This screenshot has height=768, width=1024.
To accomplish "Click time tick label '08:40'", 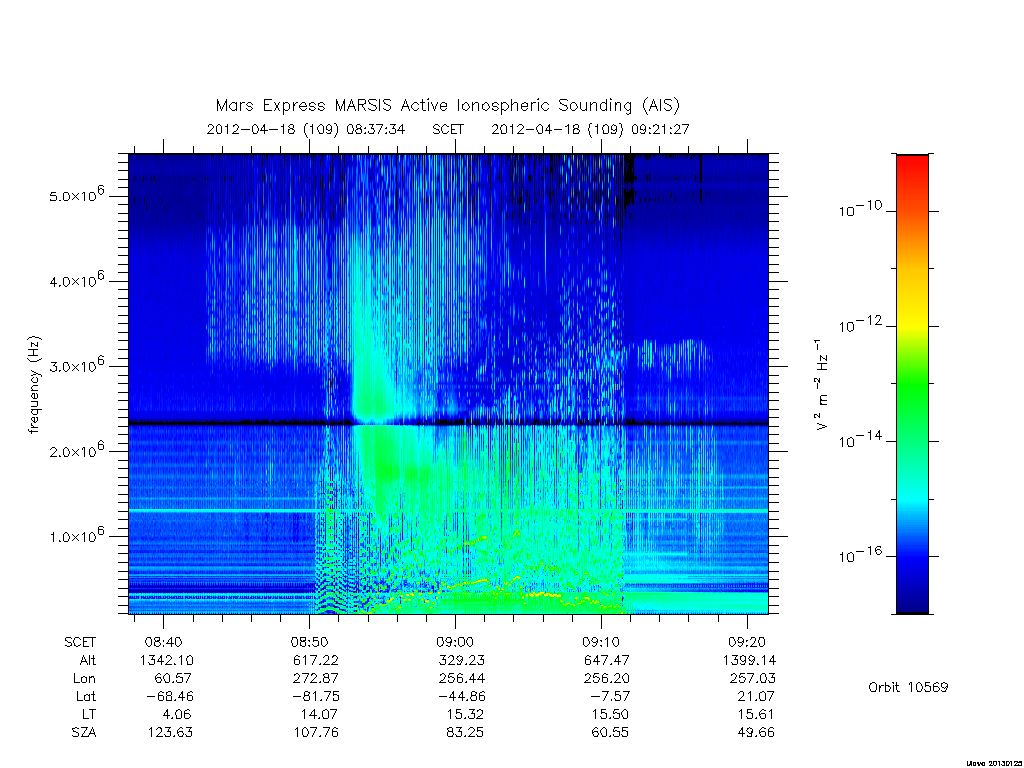I will pos(163,642).
